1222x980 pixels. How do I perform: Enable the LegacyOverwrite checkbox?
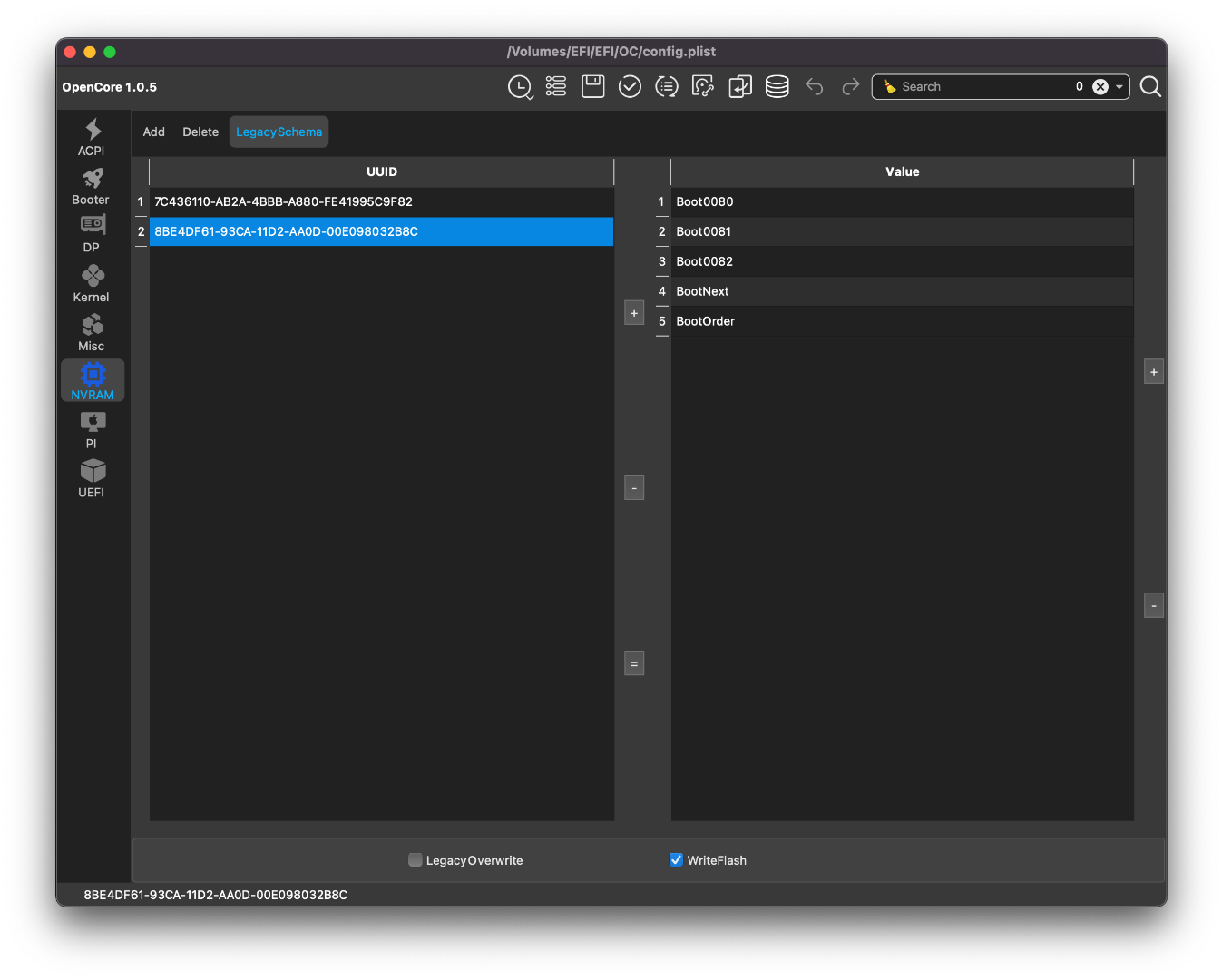pyautogui.click(x=415, y=859)
